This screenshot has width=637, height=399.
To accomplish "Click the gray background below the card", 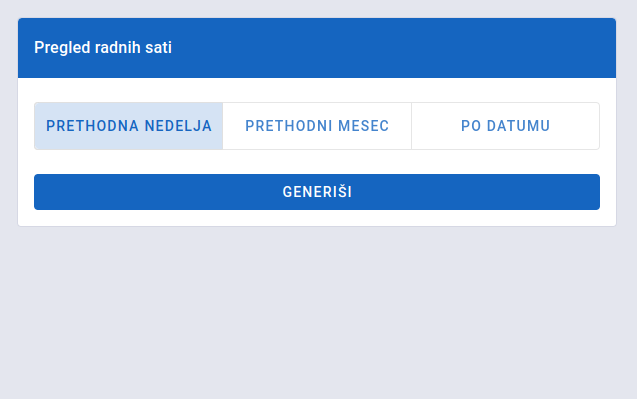I will (x=317, y=313).
